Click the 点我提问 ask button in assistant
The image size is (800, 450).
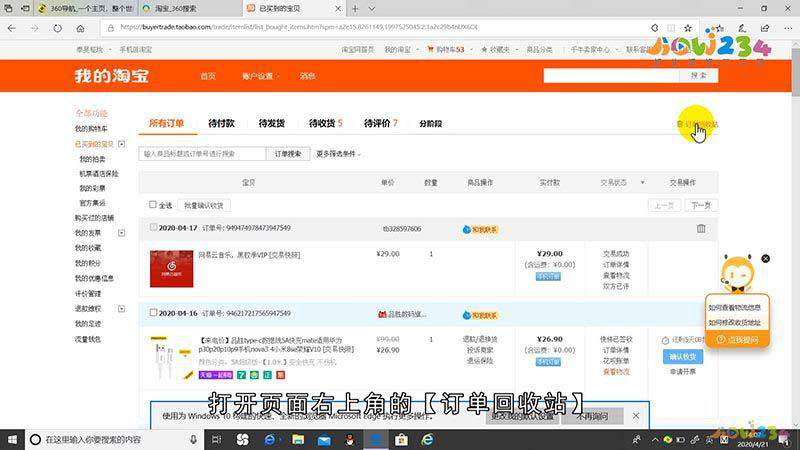pos(737,340)
